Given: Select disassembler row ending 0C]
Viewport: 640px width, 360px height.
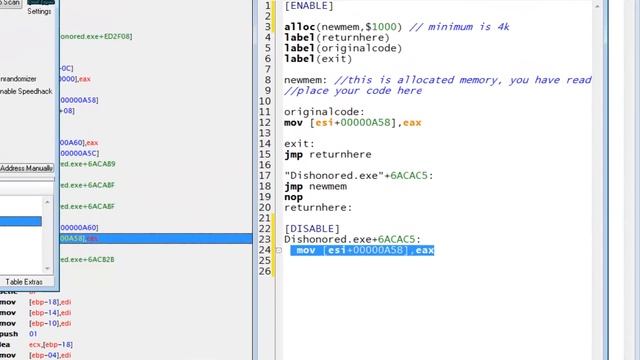Looking at the screenshot, I should [x=67, y=68].
